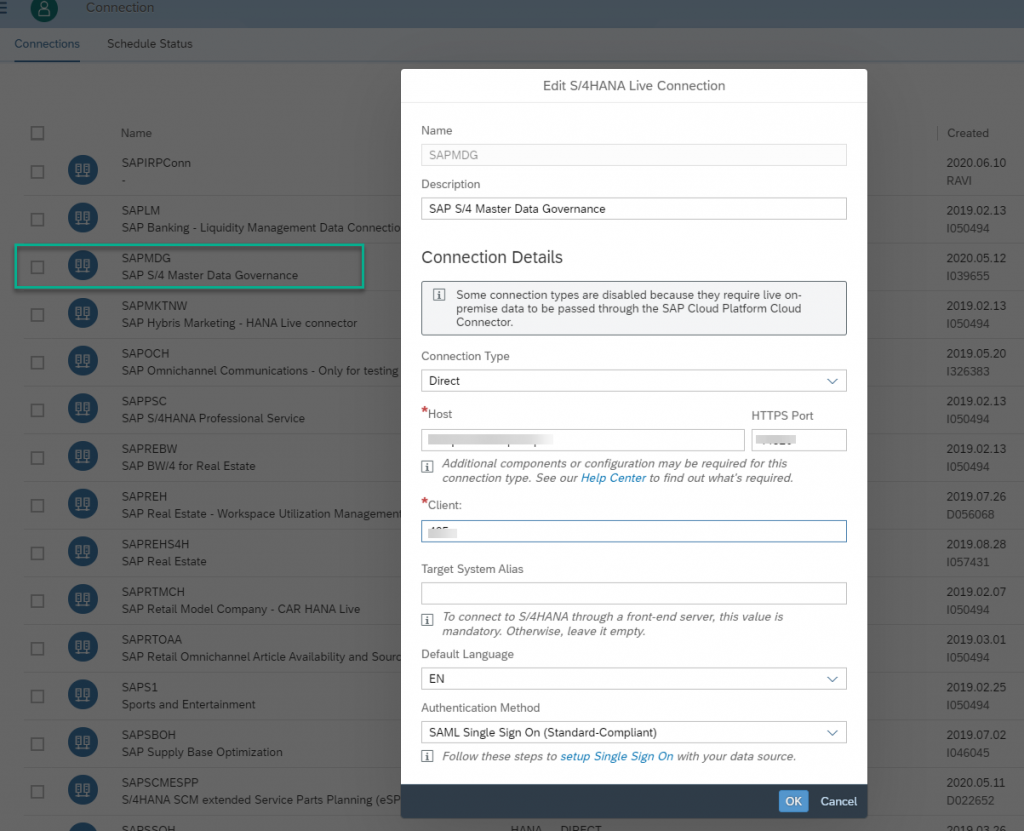Screen dimensions: 1024x831
Task: Click the SAPMDG connection icon
Action: point(83,265)
